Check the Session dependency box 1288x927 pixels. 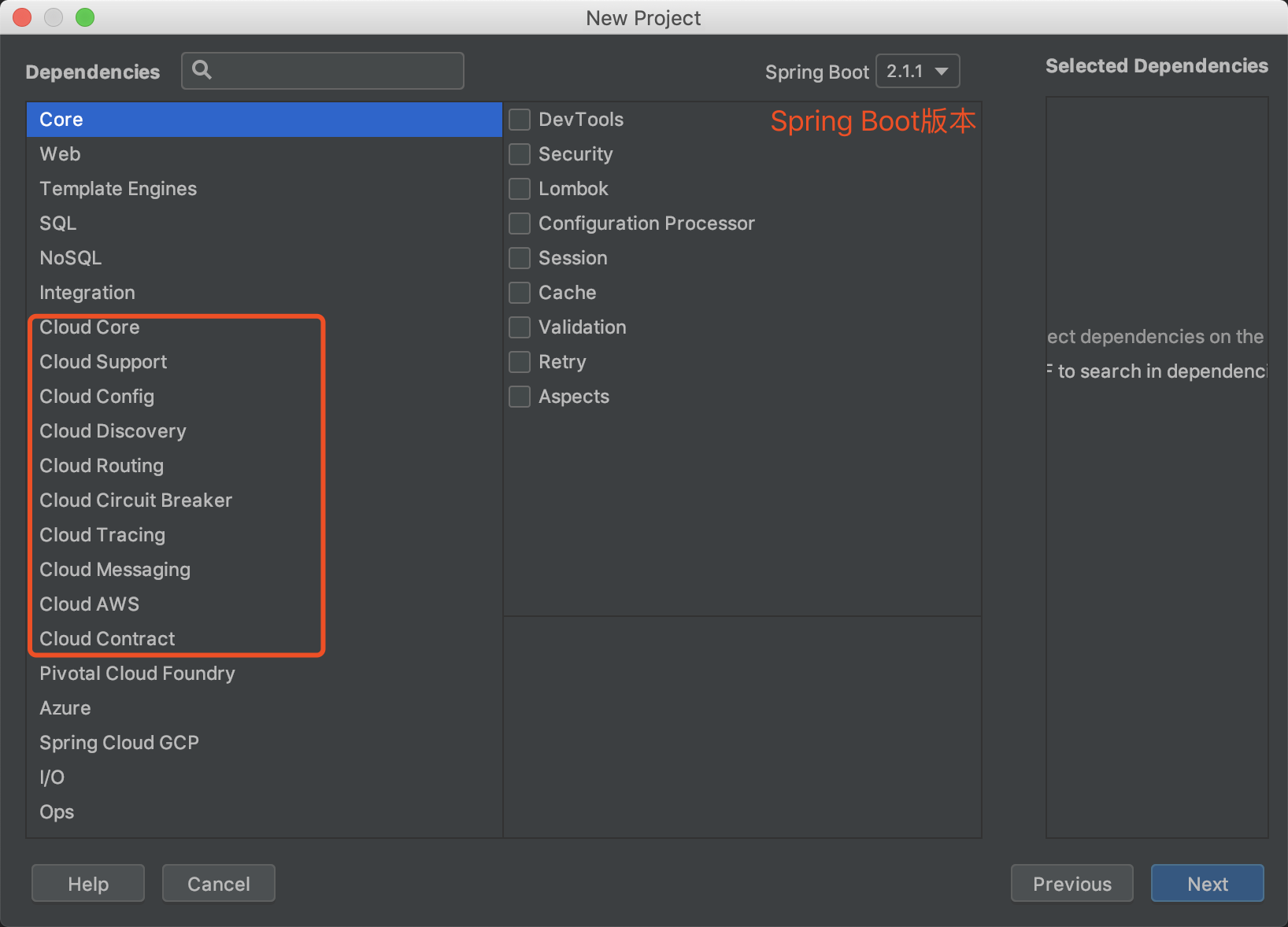coord(520,258)
